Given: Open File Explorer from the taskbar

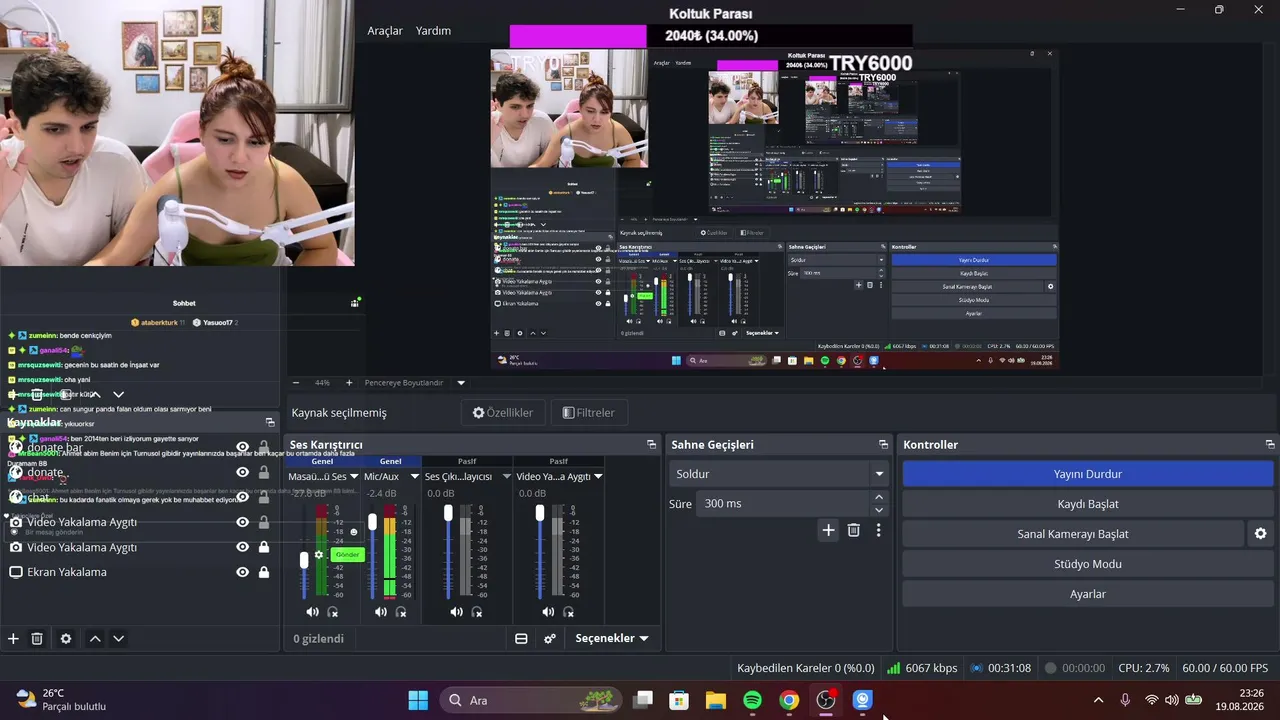Looking at the screenshot, I should [x=716, y=700].
